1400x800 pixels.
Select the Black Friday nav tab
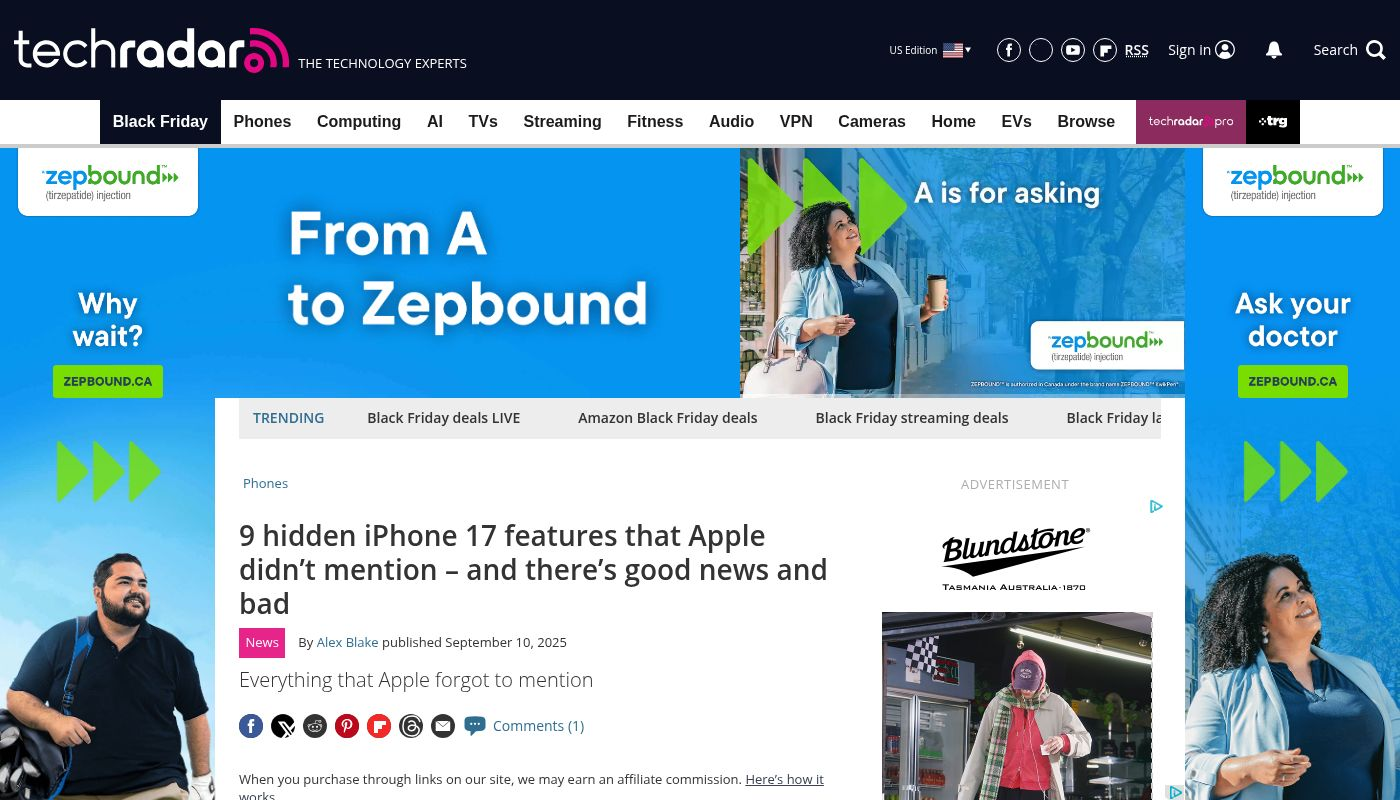point(160,122)
